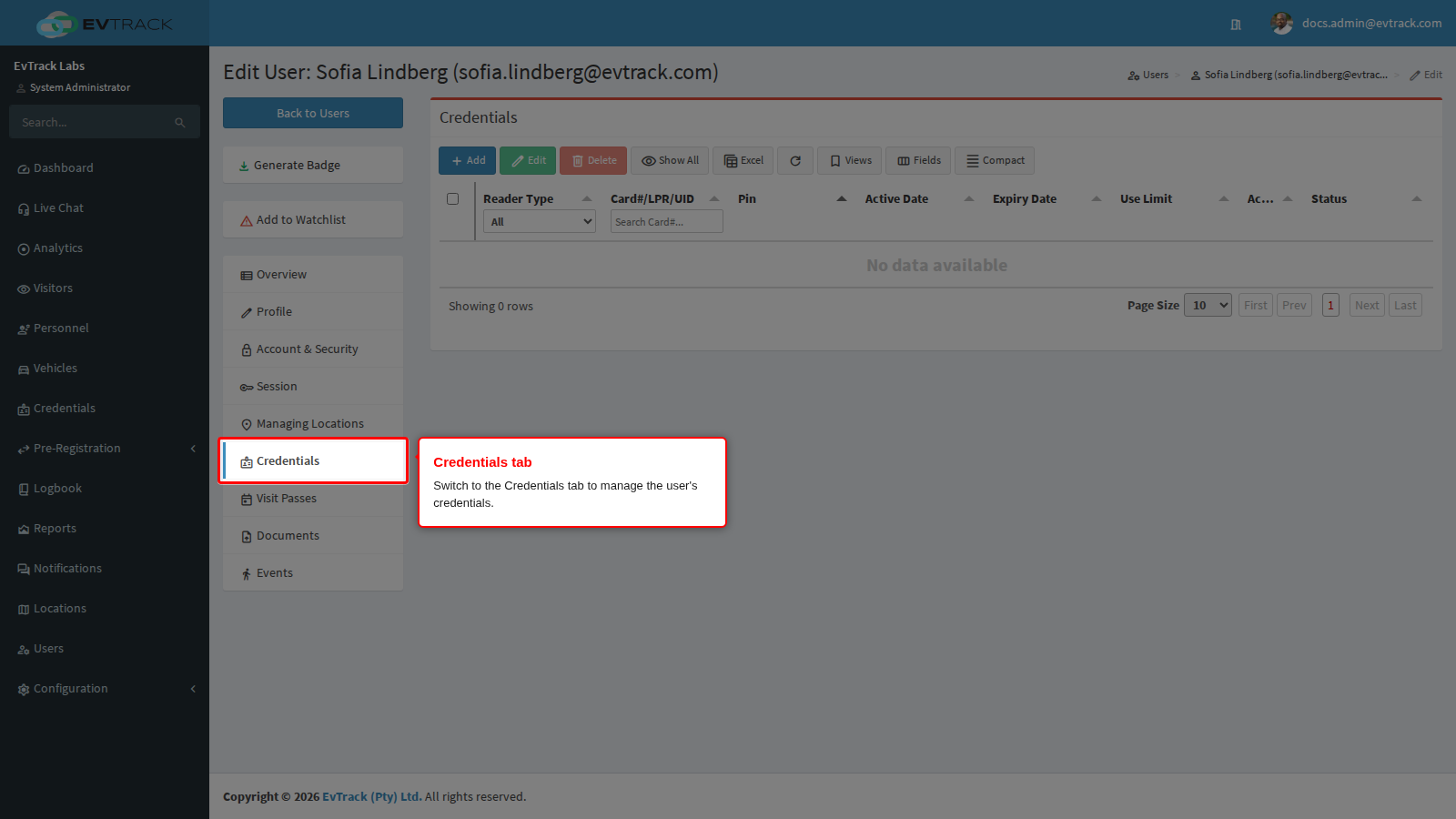Open the Page Size dropdown
Screen dimensions: 1456x819
[x=1208, y=306]
